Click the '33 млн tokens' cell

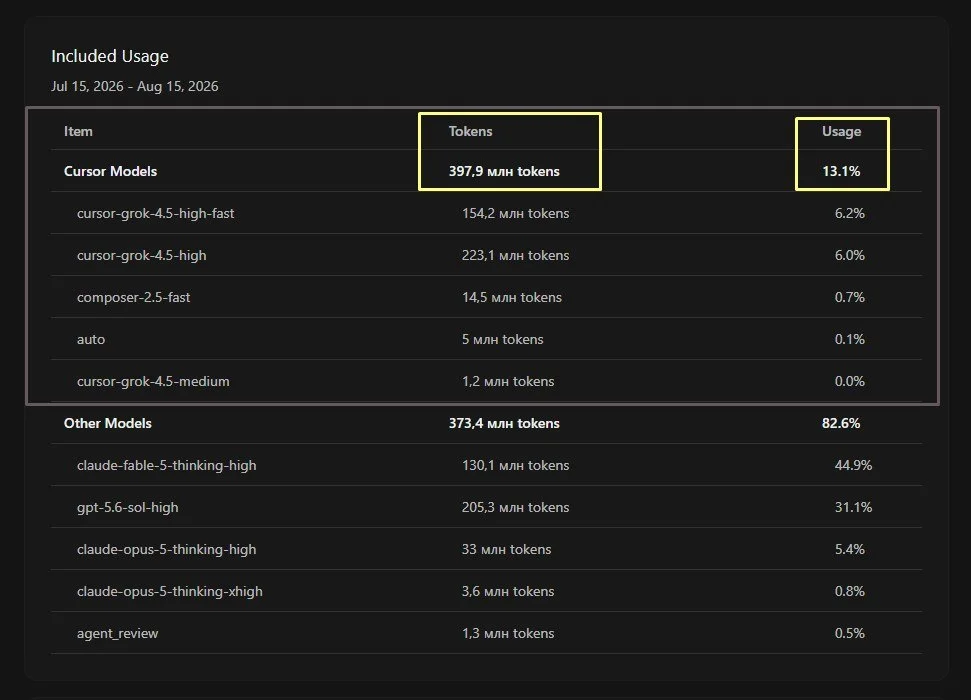pyautogui.click(x=506, y=549)
